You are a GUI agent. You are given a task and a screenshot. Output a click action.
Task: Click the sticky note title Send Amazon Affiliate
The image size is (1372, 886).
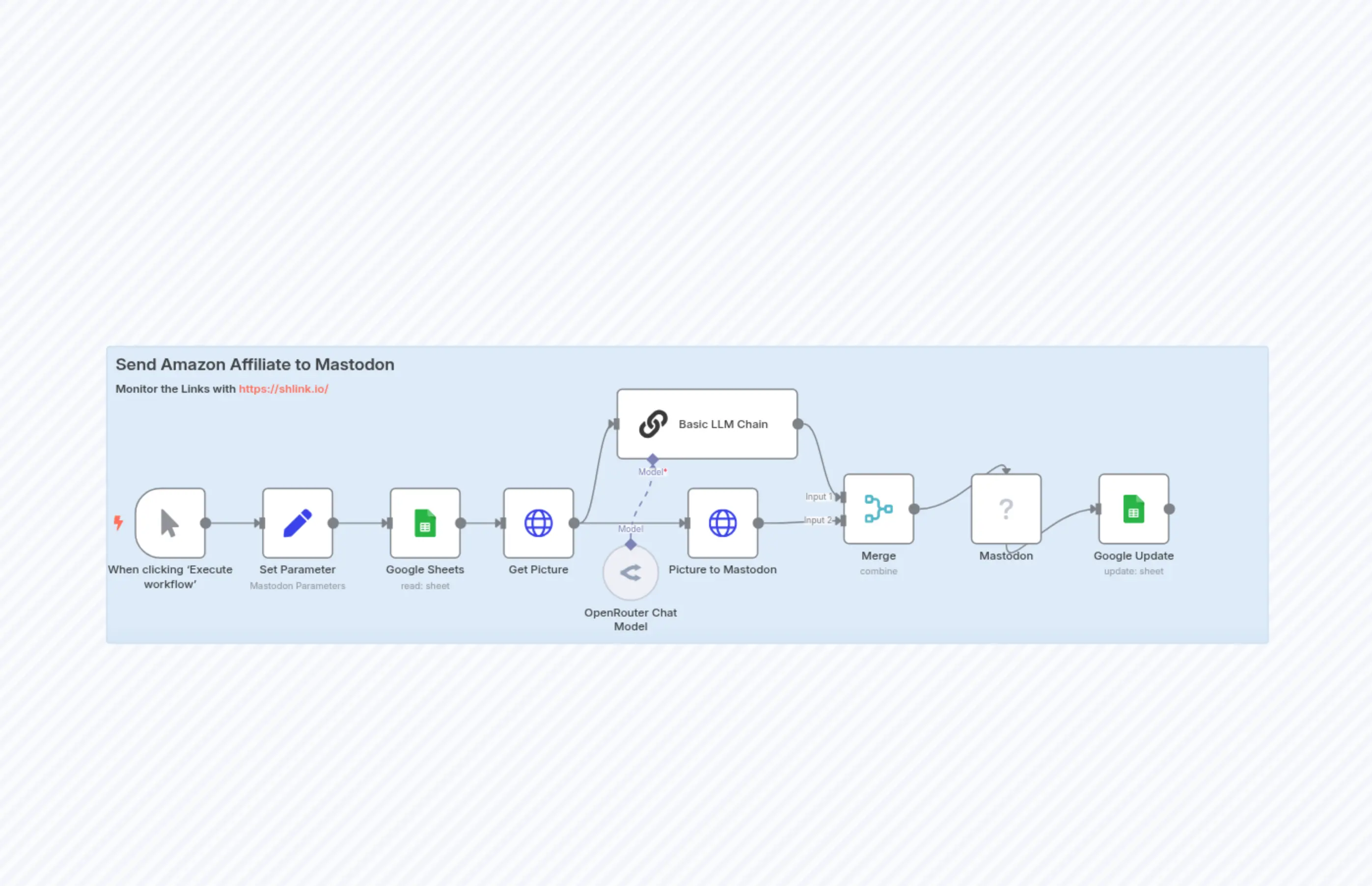(x=254, y=364)
